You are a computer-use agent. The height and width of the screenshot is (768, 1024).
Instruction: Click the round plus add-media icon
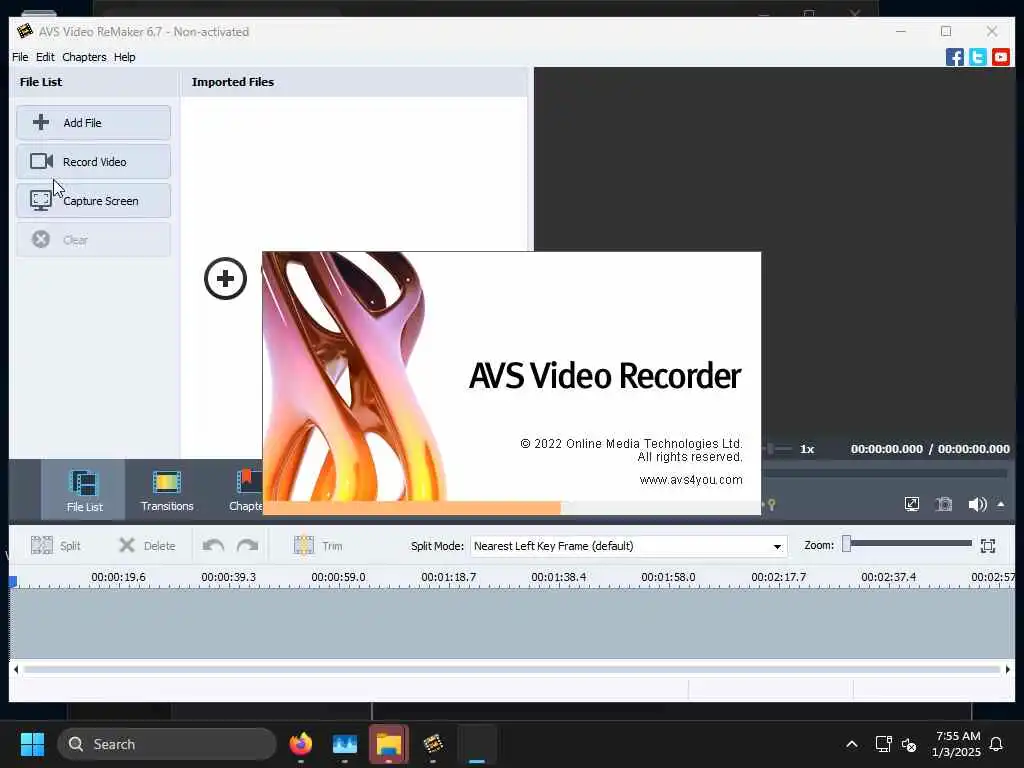tap(225, 279)
